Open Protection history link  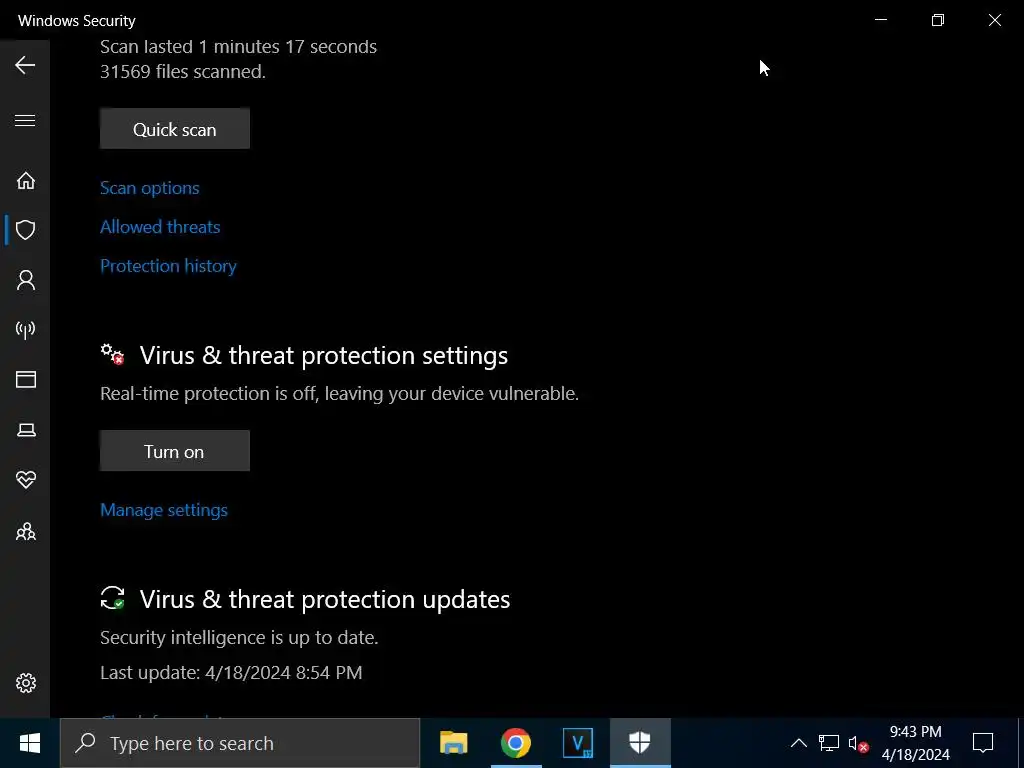coord(168,266)
